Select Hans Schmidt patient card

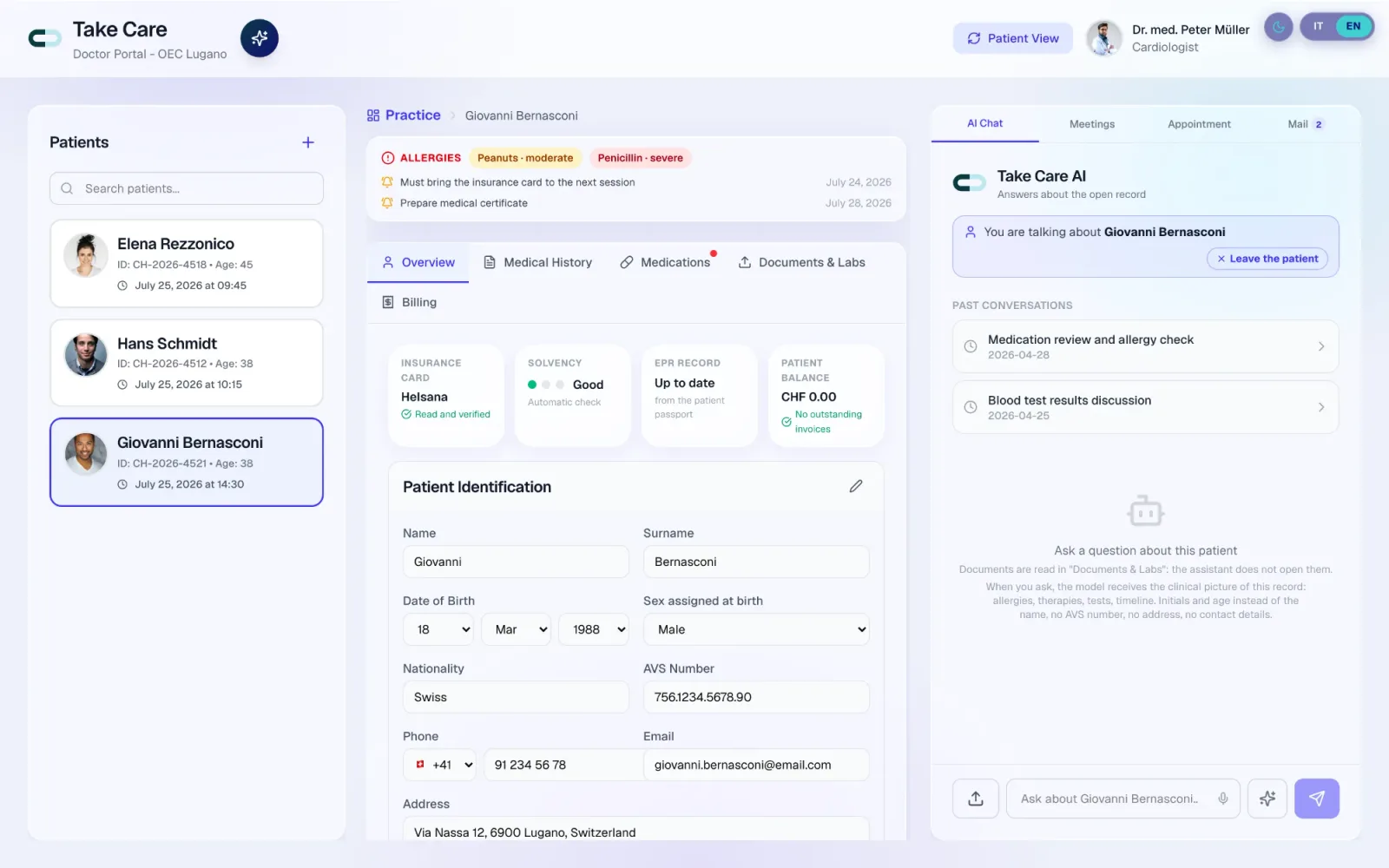click(187, 363)
